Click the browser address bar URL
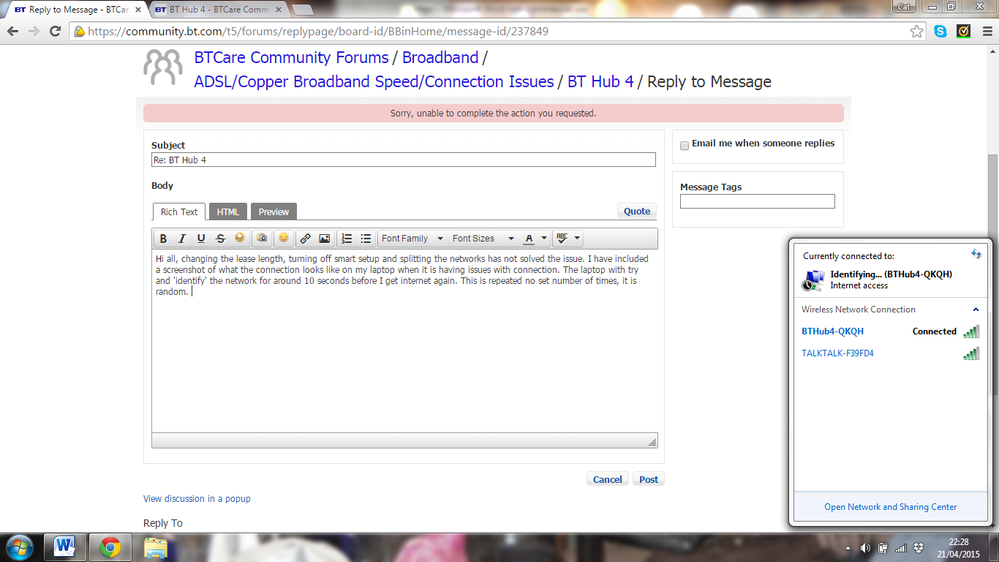 click(x=318, y=31)
